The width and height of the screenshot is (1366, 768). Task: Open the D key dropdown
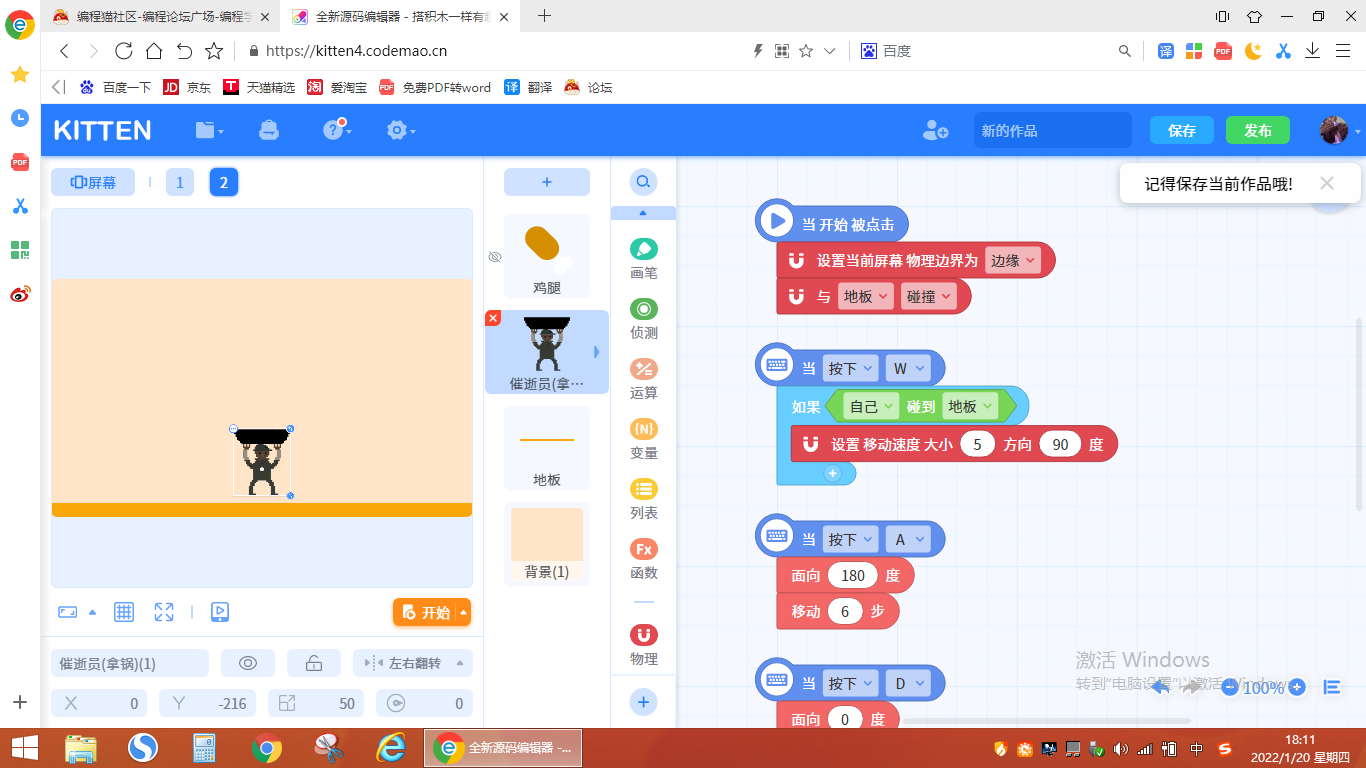coord(908,683)
